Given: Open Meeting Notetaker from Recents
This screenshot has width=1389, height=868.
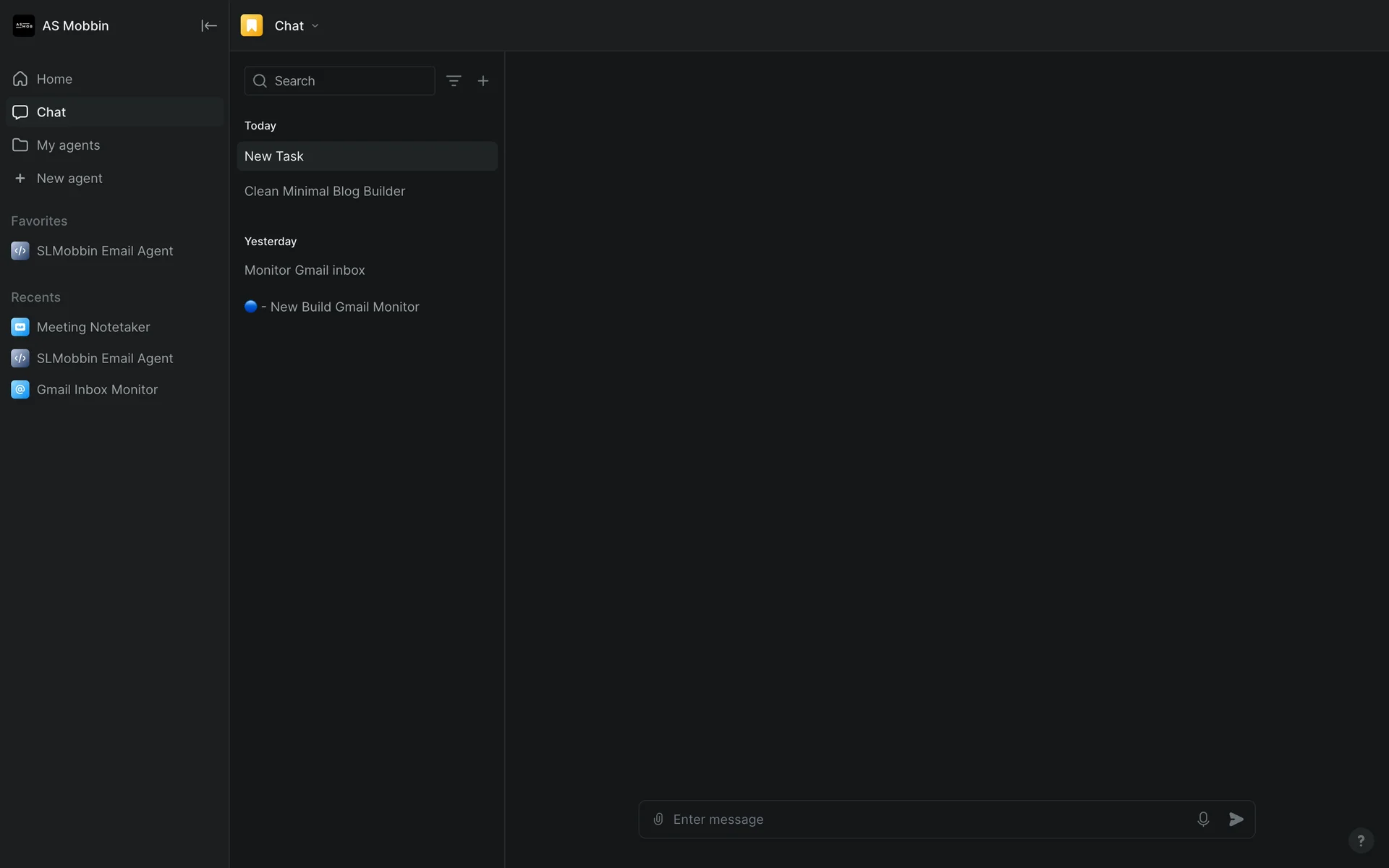Looking at the screenshot, I should click(93, 327).
